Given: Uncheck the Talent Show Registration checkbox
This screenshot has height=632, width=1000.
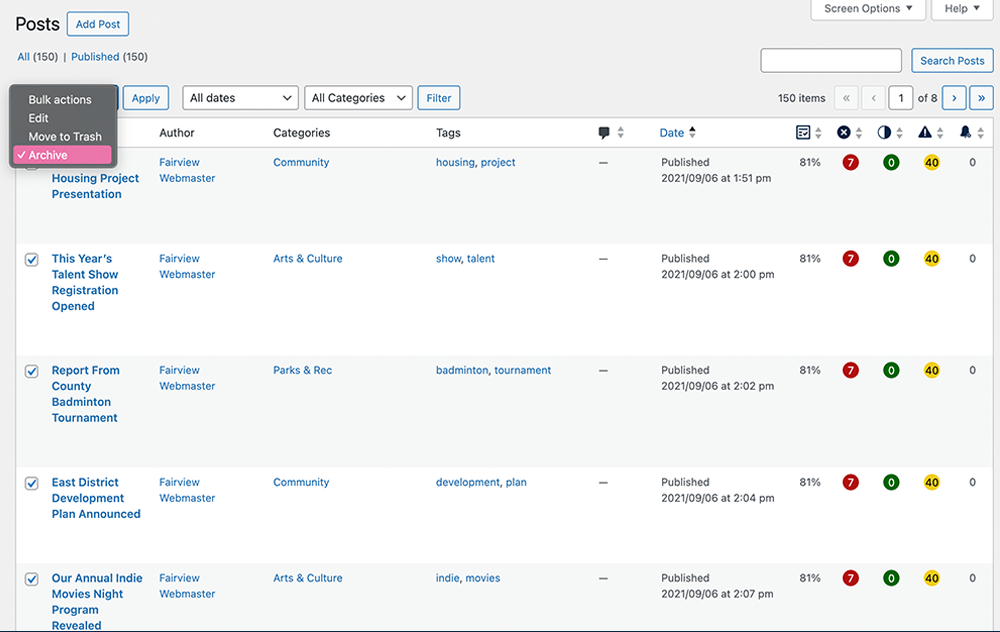Looking at the screenshot, I should 31,259.
